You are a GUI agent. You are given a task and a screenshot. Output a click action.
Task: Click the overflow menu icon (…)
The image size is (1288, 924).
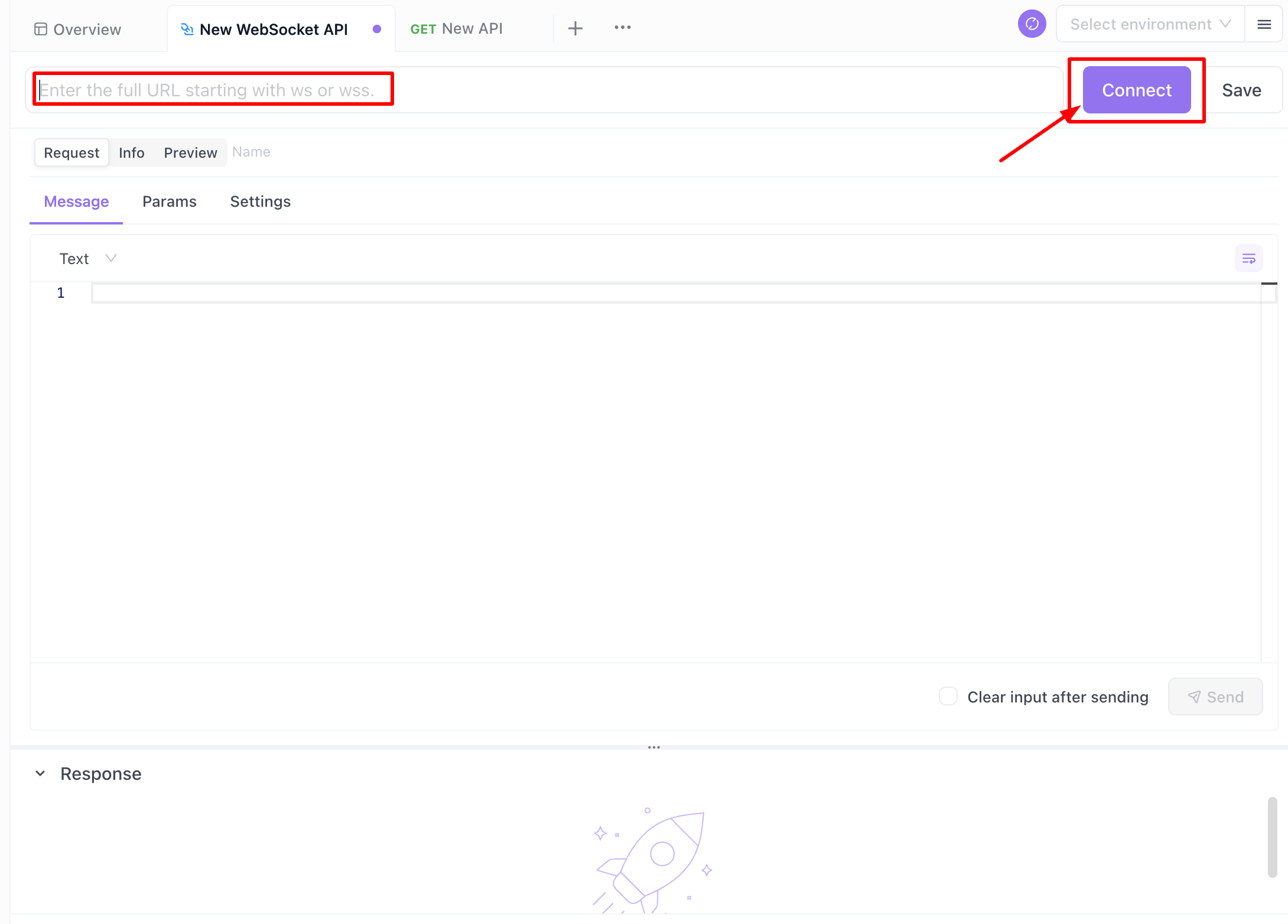tap(622, 27)
